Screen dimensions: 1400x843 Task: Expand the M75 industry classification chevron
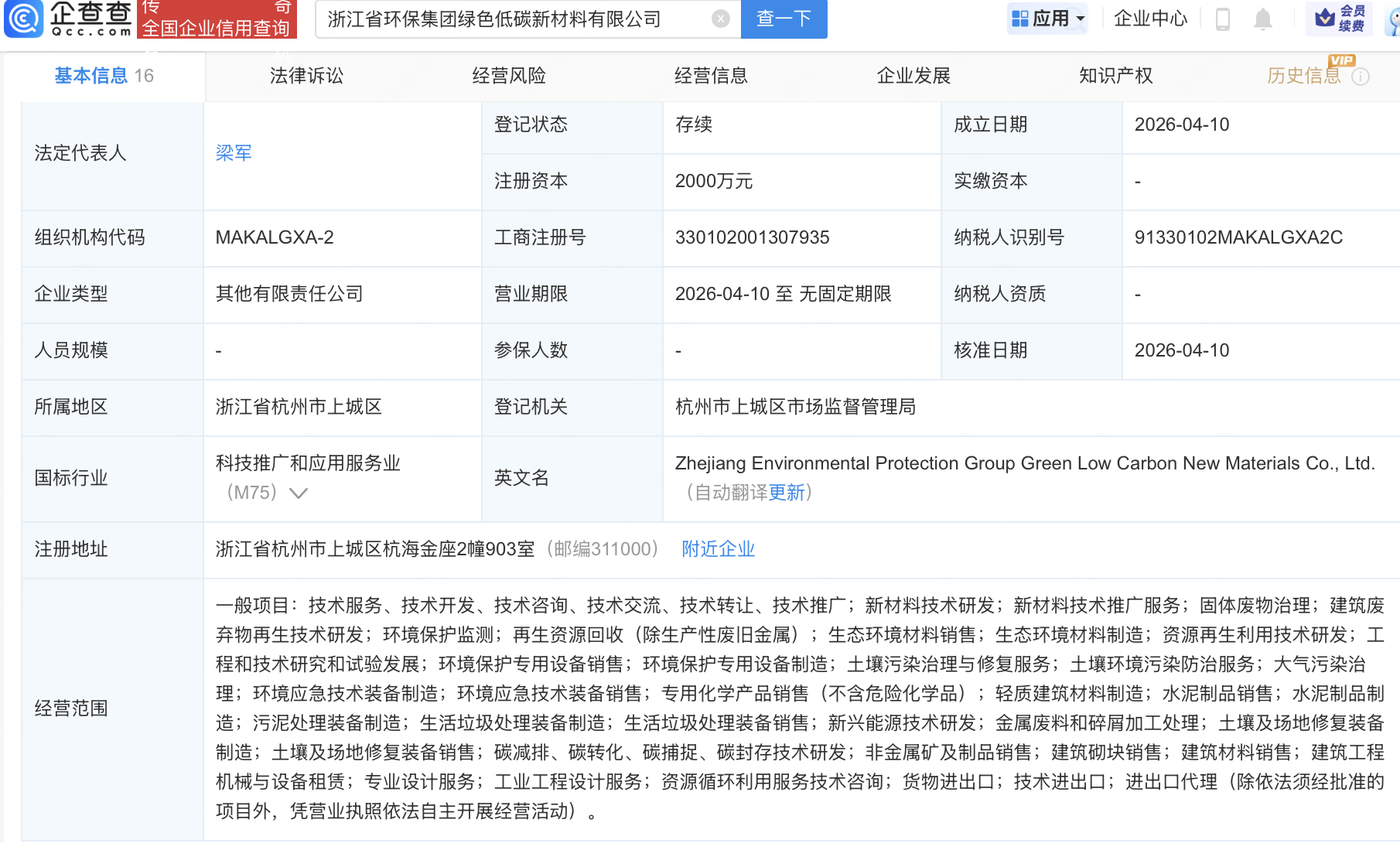tap(299, 493)
